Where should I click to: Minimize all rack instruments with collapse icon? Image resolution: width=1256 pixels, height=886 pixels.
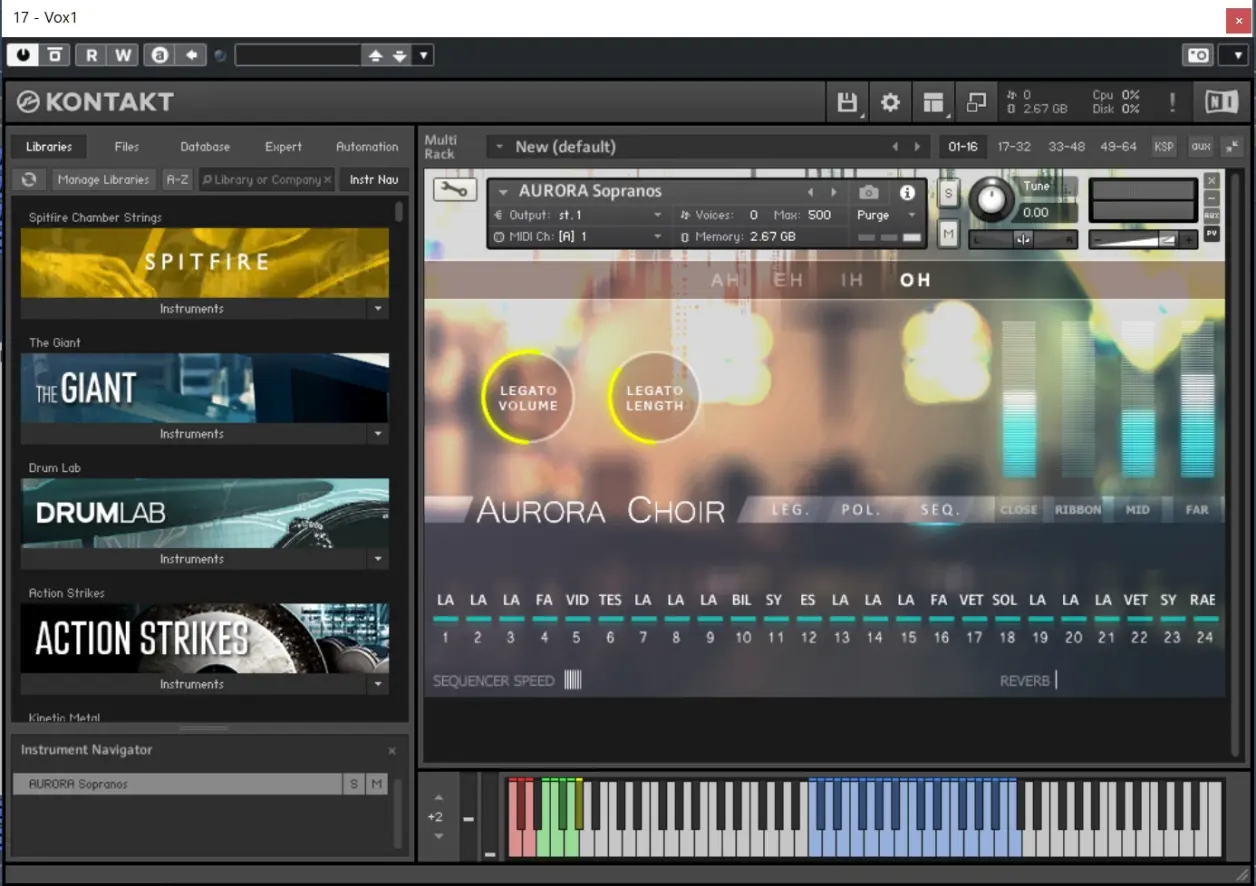1232,146
